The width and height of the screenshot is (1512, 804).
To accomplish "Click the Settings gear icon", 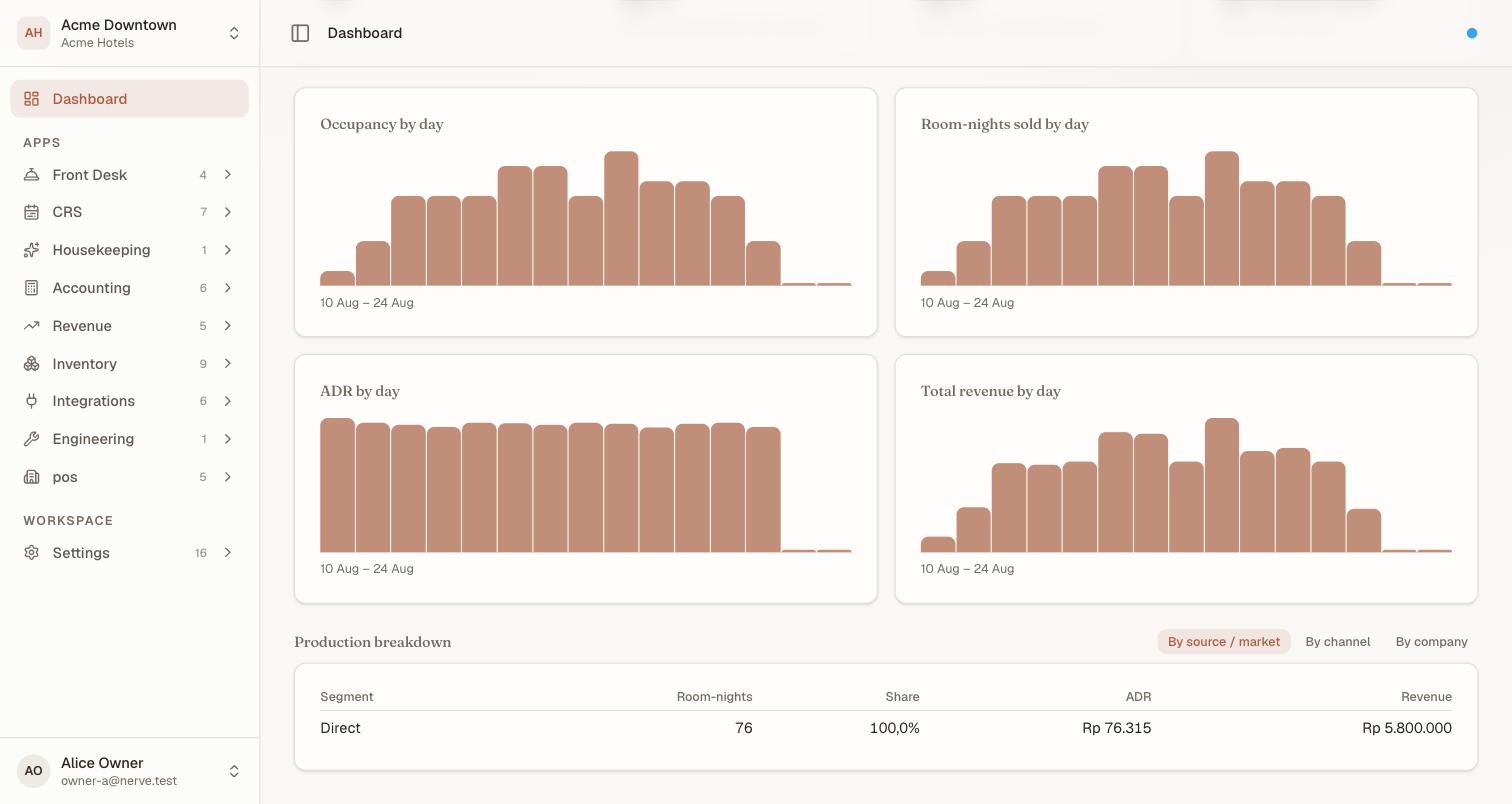I will click(32, 553).
